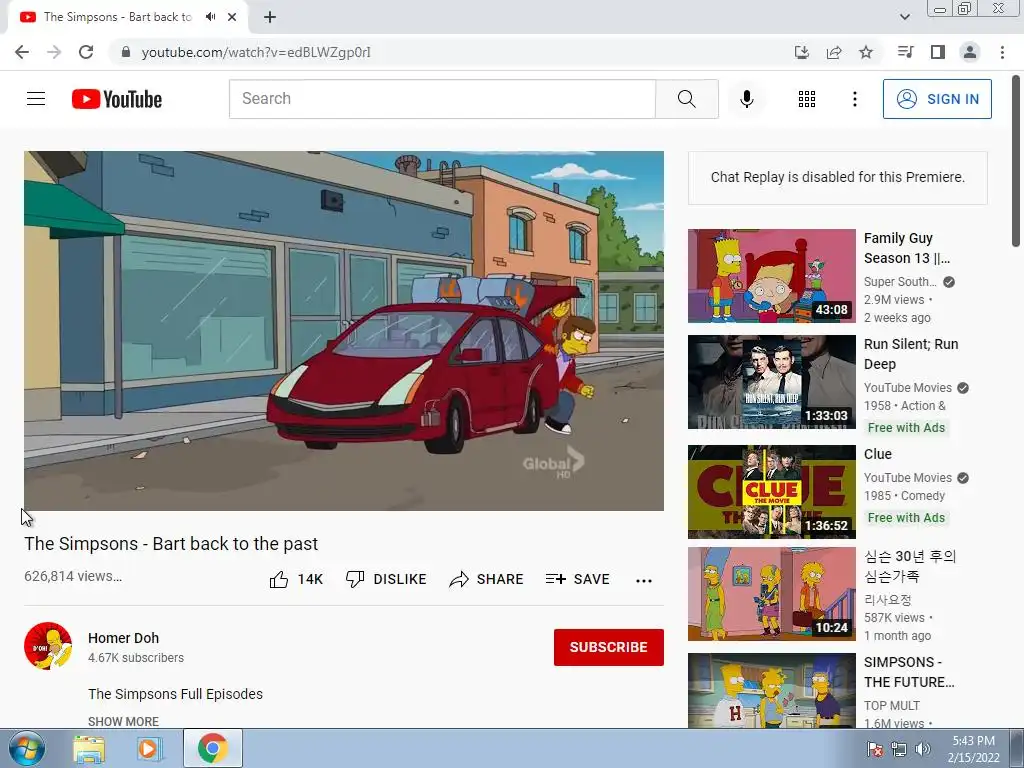Open the Korean Simpsons 10:24 video thumbnail
The height and width of the screenshot is (768, 1024).
click(x=771, y=594)
